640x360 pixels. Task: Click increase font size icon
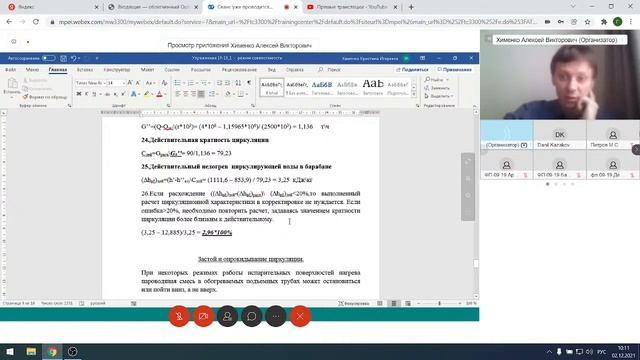(x=130, y=83)
